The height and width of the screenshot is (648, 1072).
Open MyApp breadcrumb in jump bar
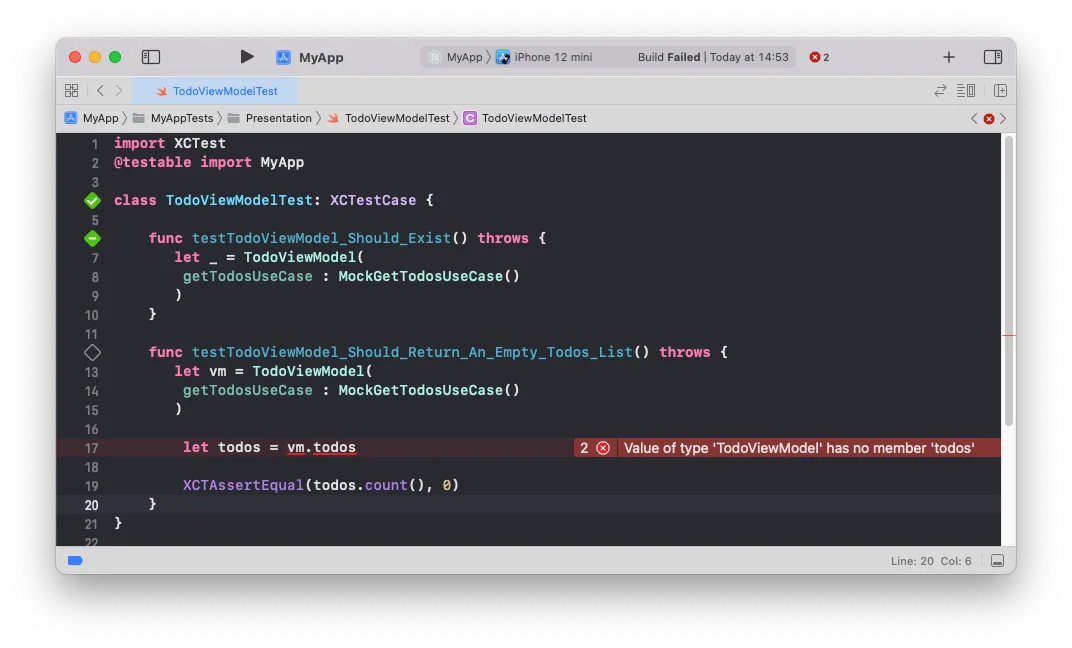[92, 118]
